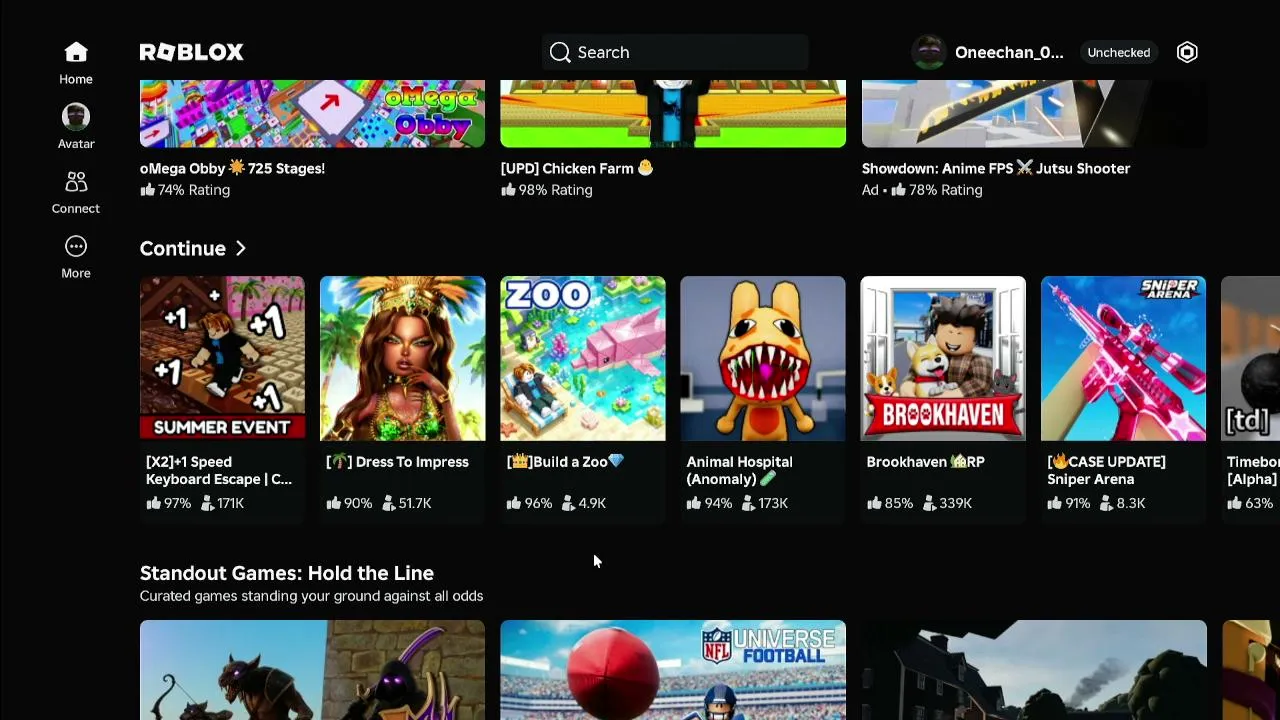Click the 51.7K player count

[x=407, y=503]
